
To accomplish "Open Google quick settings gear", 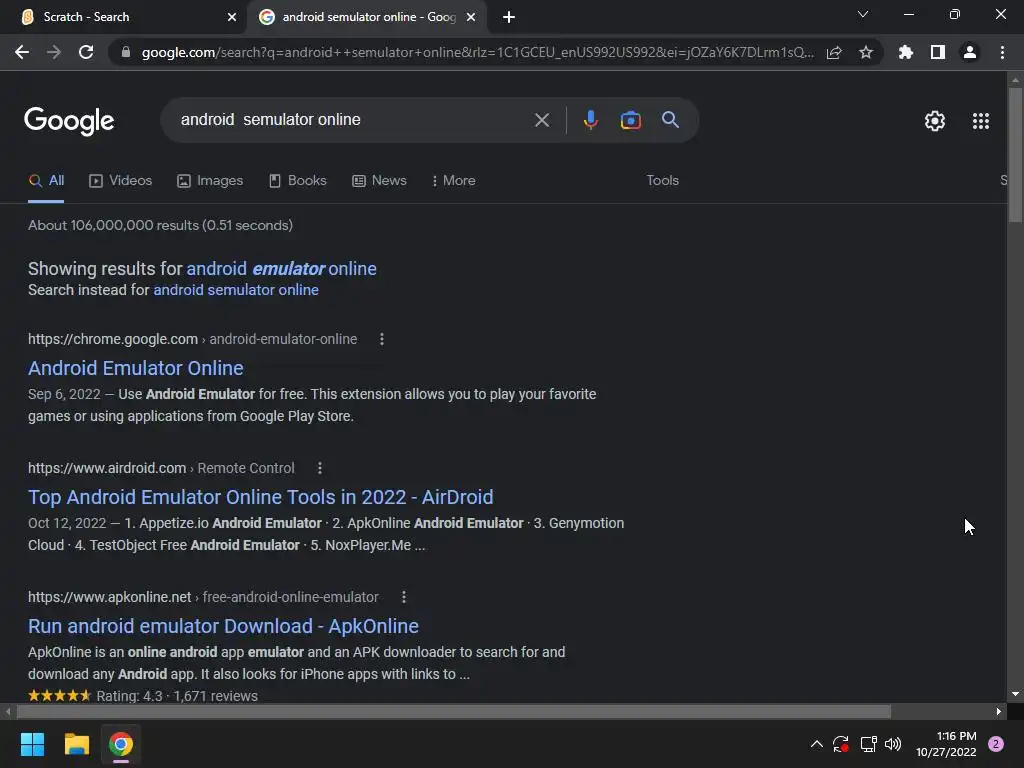I will pos(935,121).
